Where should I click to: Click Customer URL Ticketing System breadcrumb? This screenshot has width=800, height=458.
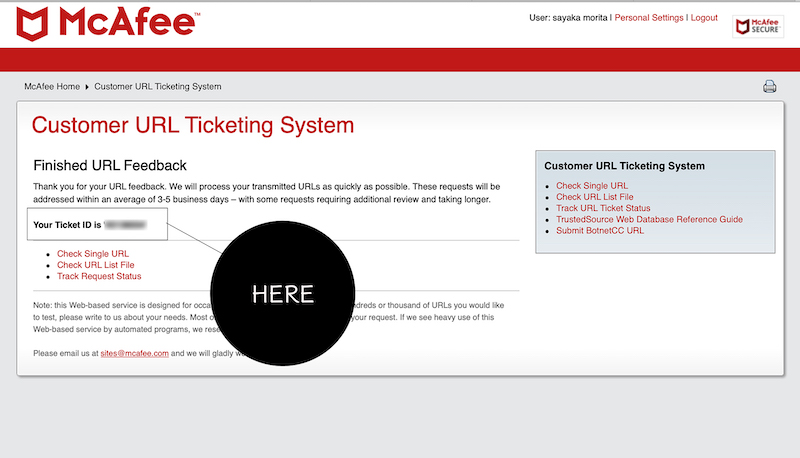pyautogui.click(x=158, y=87)
